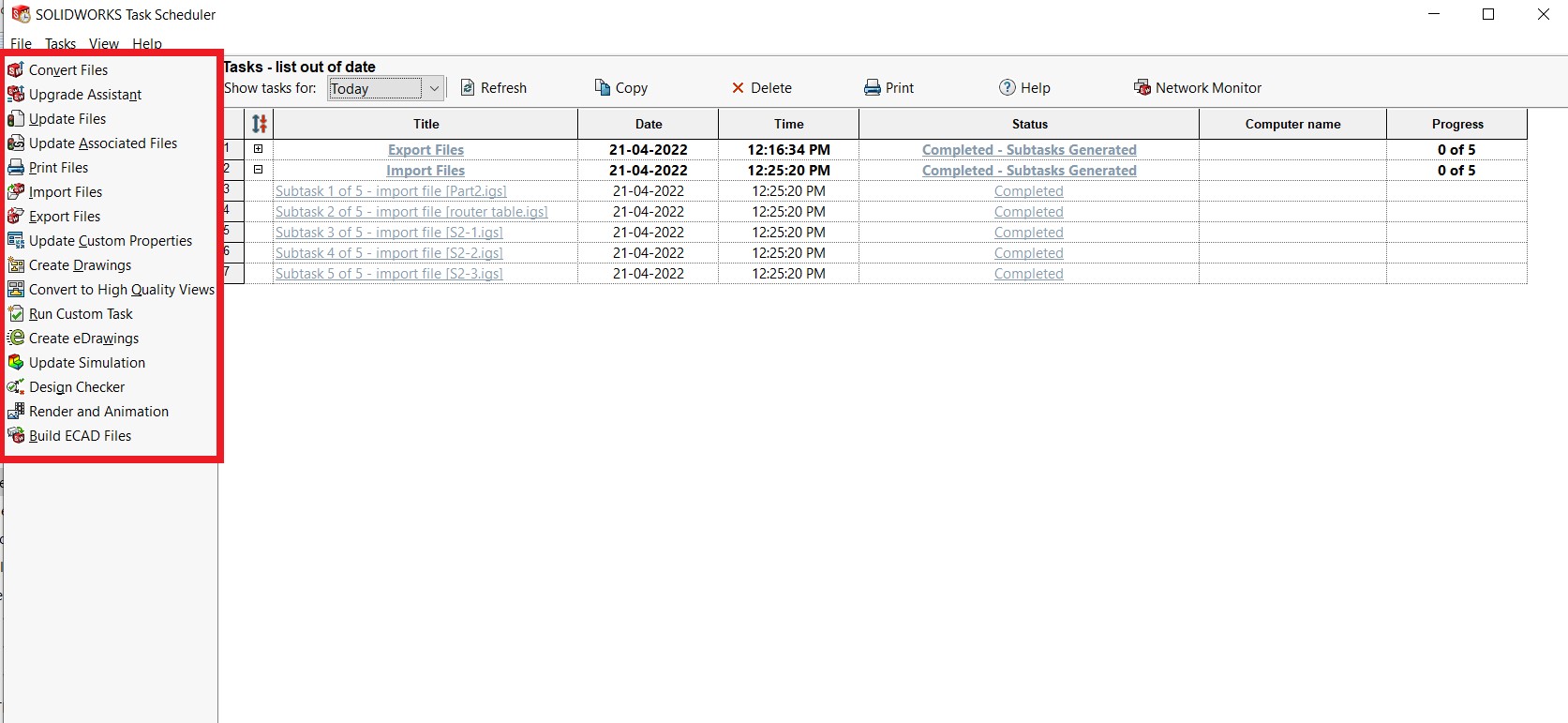Click the Create Drawings icon

tap(16, 264)
